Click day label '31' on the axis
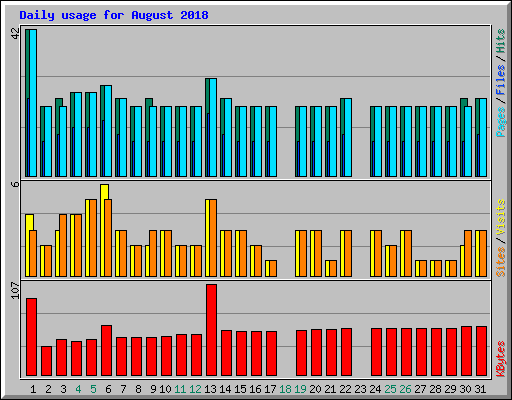The image size is (512, 400). pyautogui.click(x=480, y=389)
